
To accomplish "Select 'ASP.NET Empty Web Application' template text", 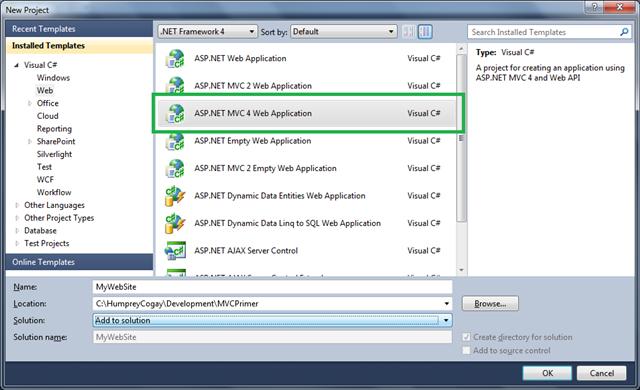I will [x=253, y=141].
